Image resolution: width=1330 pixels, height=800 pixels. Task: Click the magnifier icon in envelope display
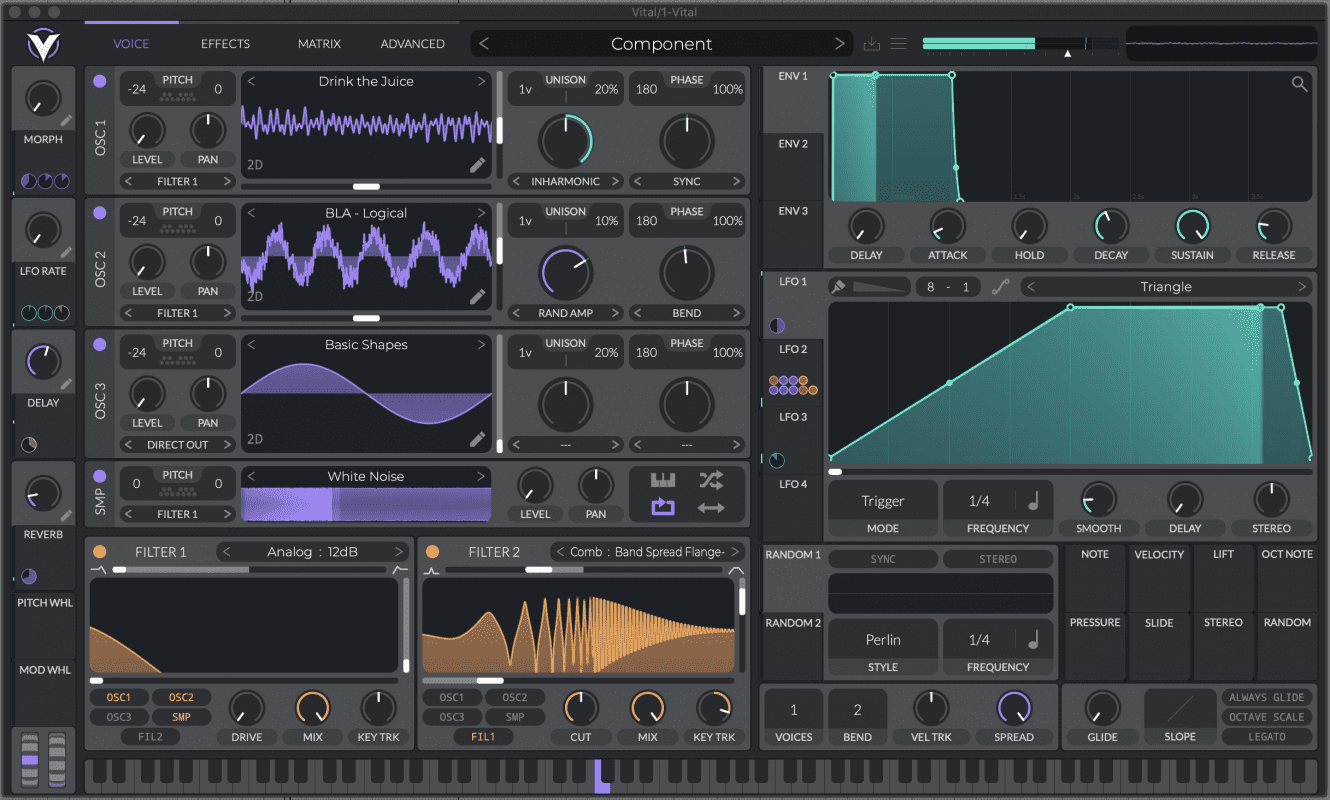[x=1299, y=85]
